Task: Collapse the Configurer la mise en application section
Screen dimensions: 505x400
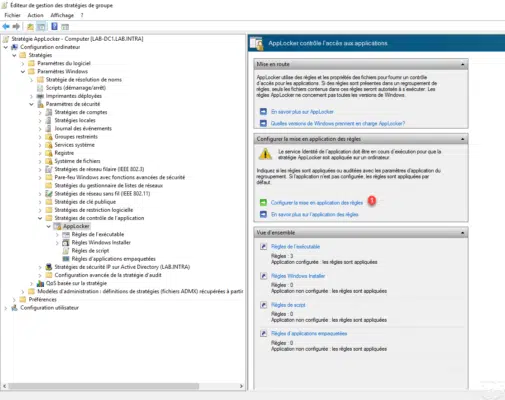Action: pos(463,139)
